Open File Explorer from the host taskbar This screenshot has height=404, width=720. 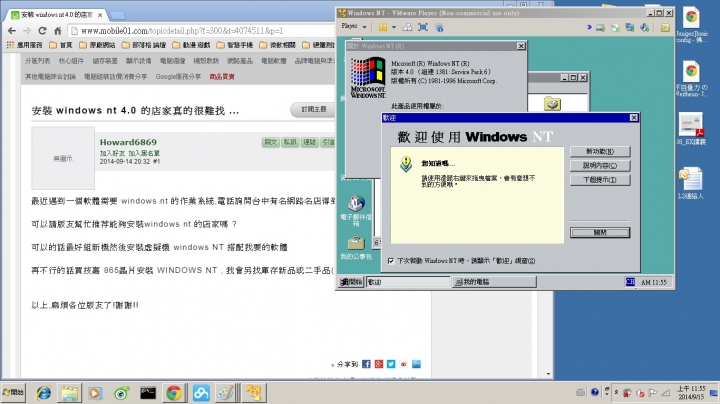tap(69, 393)
